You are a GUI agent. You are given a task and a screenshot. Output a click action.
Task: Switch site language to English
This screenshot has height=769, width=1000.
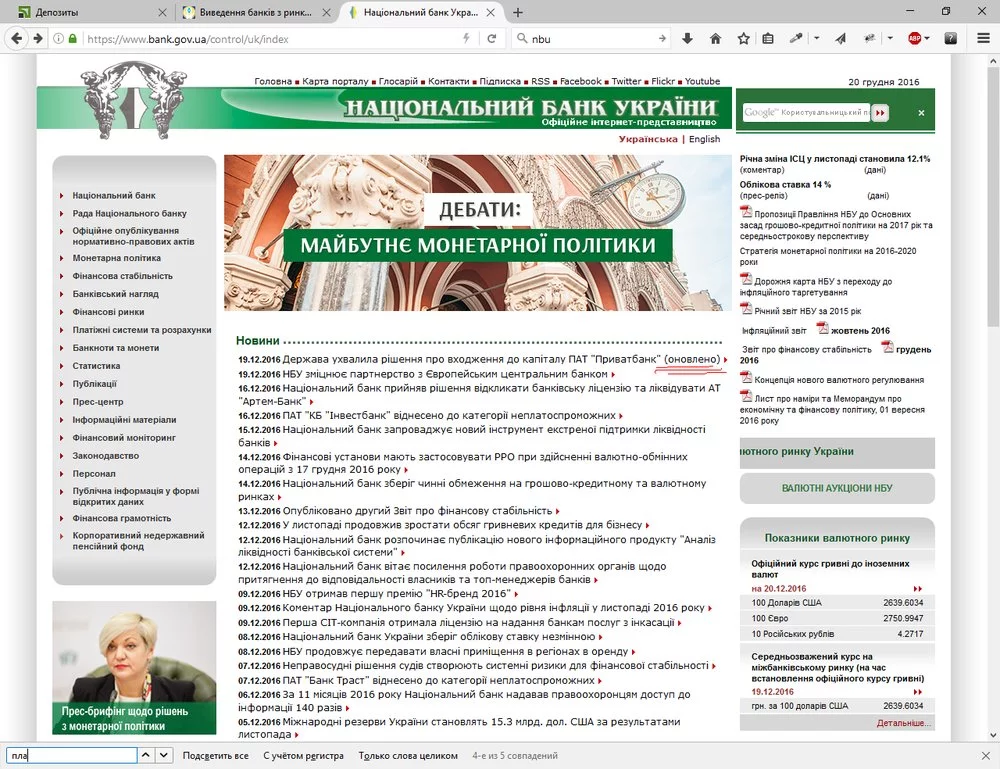705,139
